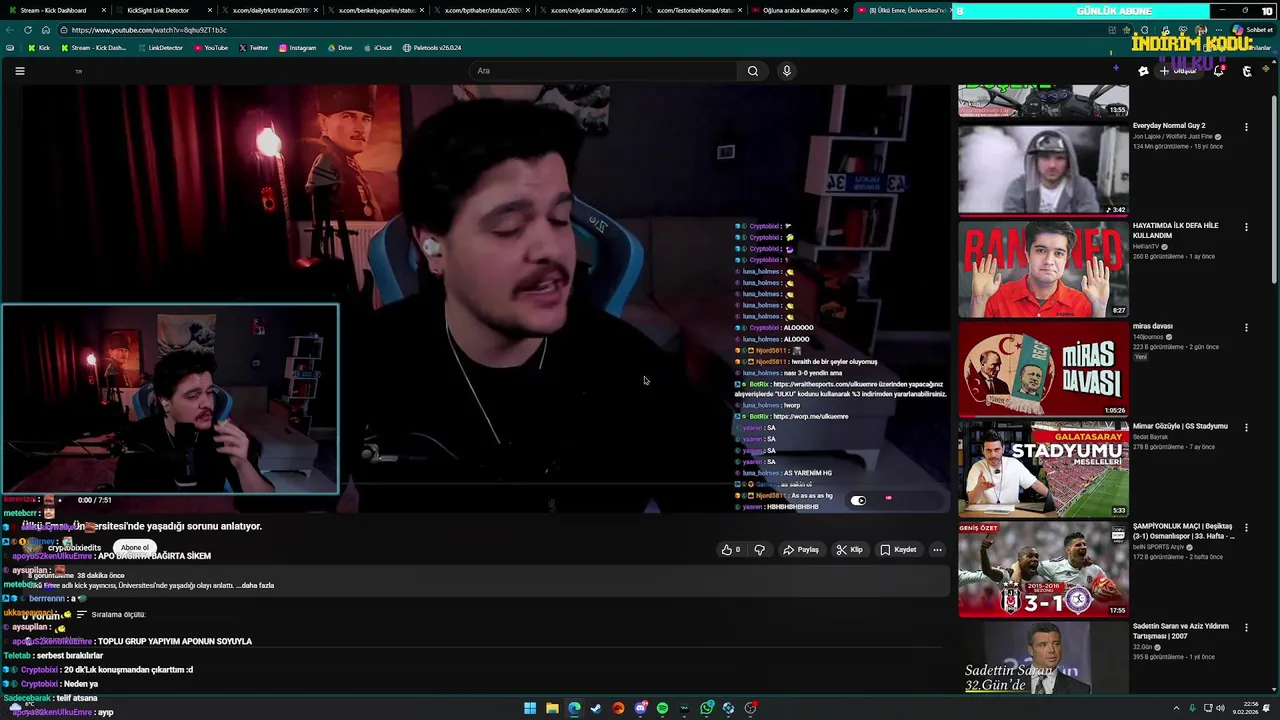
Task: Open options menu for 'Everyday Normal Guy 2'
Action: pyautogui.click(x=1246, y=127)
